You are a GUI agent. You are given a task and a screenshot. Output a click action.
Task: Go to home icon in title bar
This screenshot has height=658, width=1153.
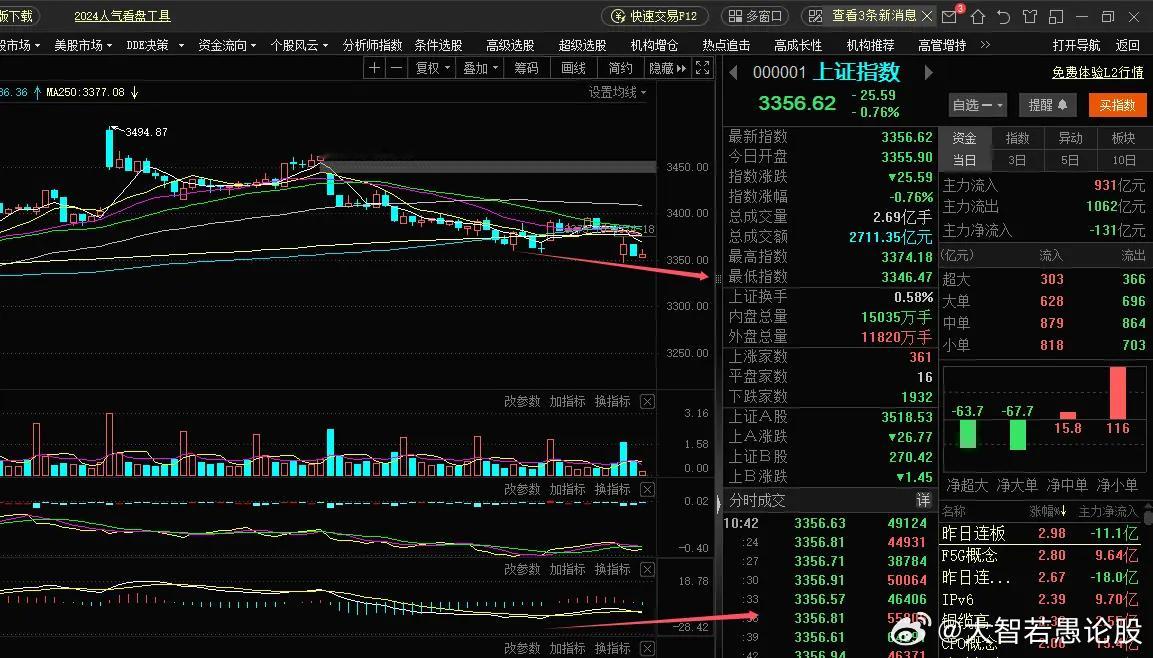978,16
